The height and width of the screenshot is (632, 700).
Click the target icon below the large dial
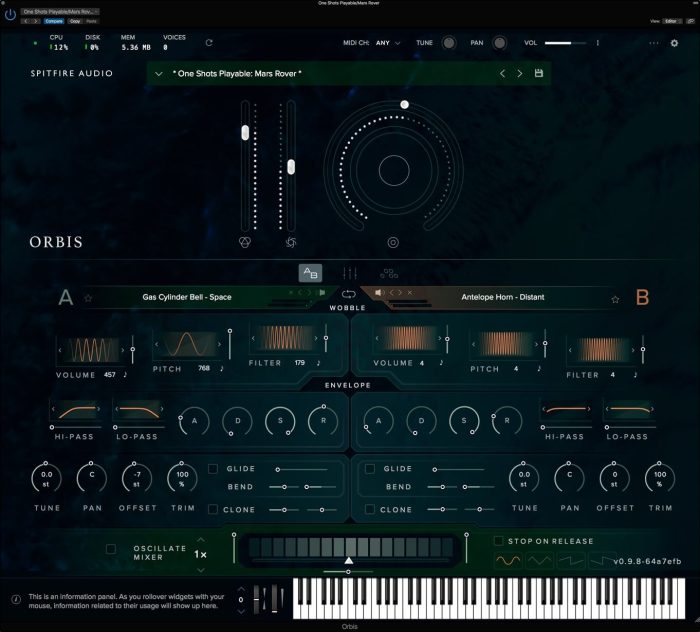393,242
